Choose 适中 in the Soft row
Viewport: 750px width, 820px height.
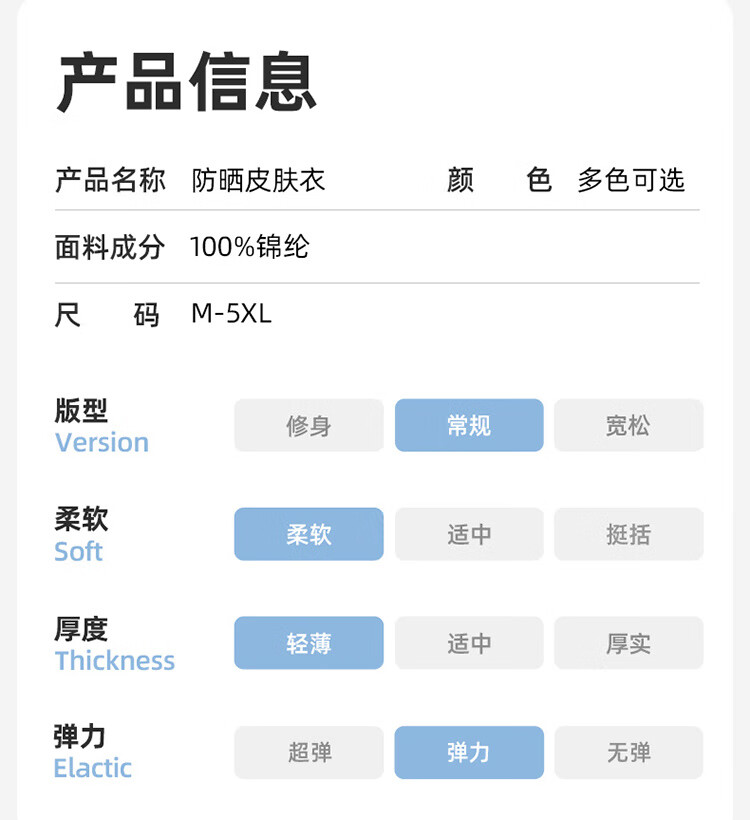pyautogui.click(x=469, y=534)
